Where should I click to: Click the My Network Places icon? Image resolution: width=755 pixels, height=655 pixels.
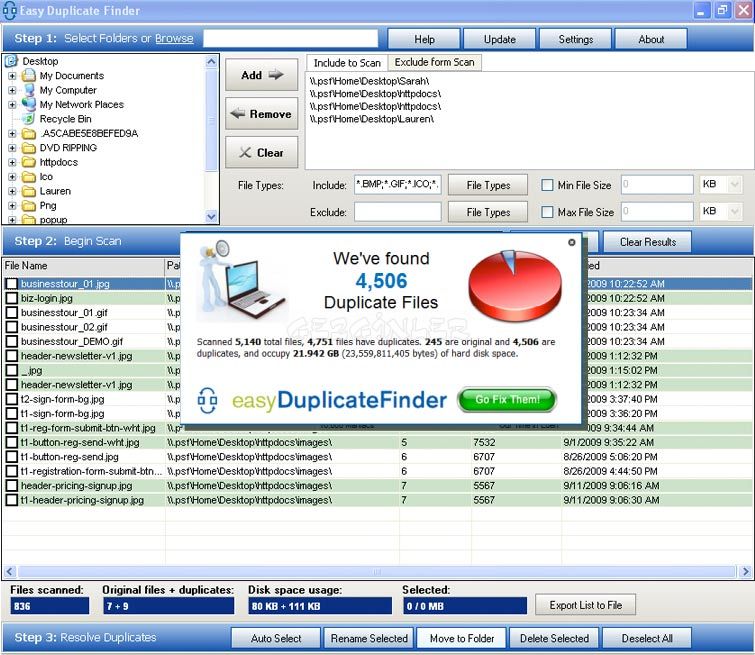coord(29,104)
